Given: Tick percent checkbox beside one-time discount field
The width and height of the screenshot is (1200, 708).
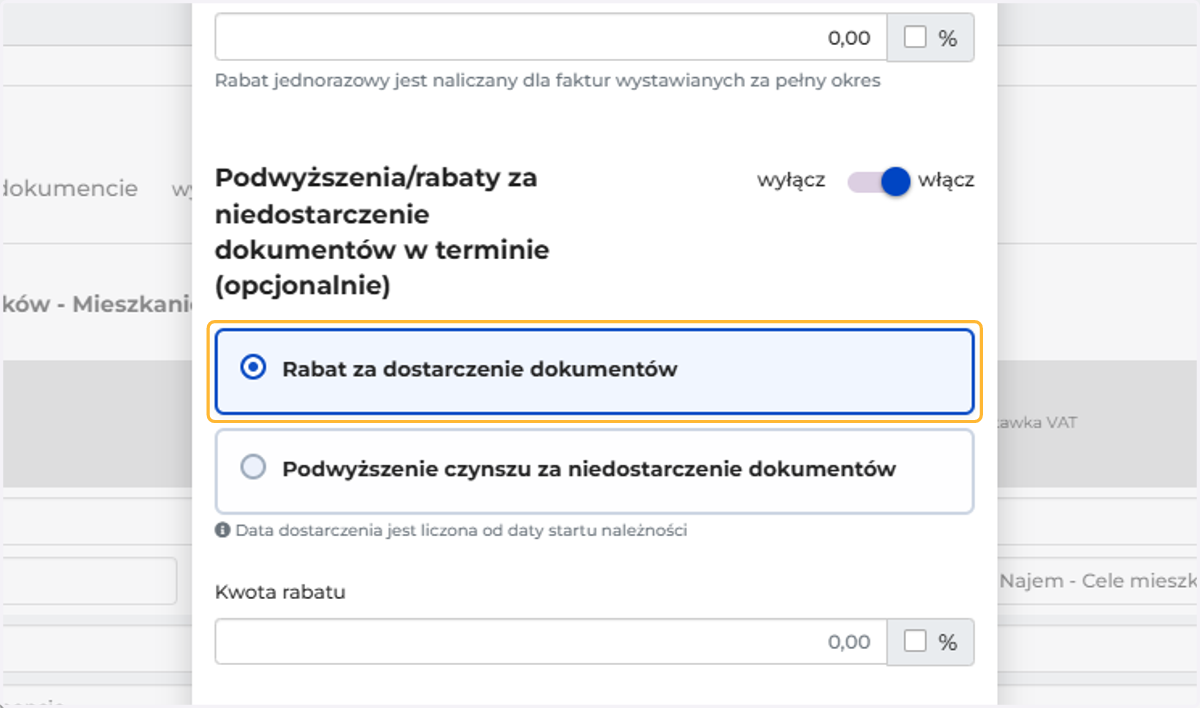Looking at the screenshot, I should tap(915, 38).
